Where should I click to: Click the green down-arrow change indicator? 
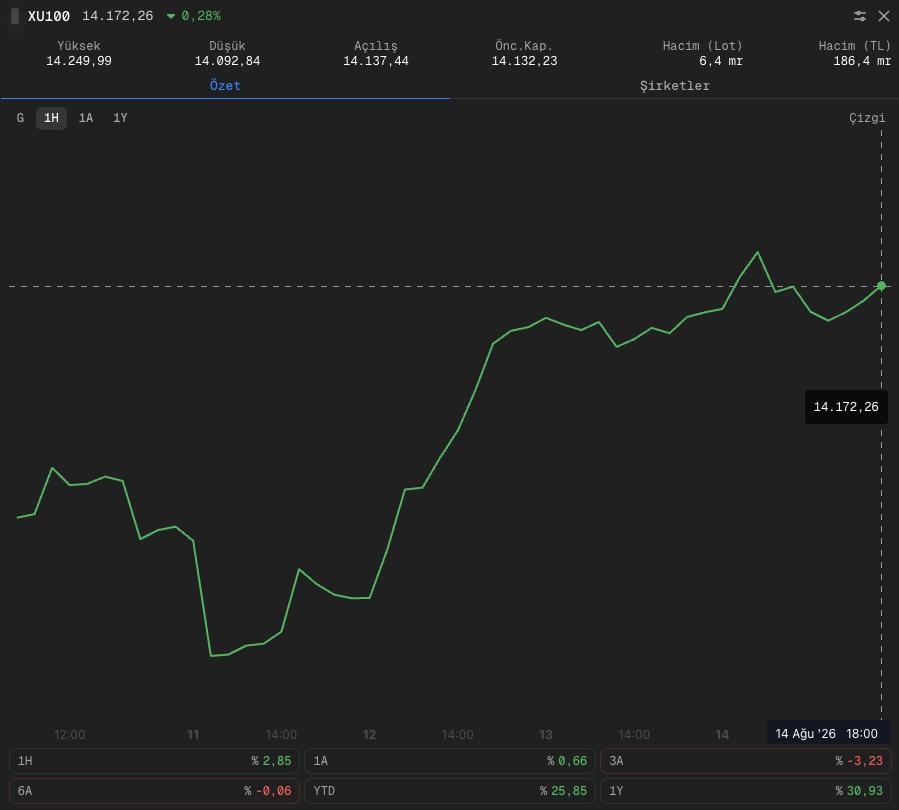point(171,16)
